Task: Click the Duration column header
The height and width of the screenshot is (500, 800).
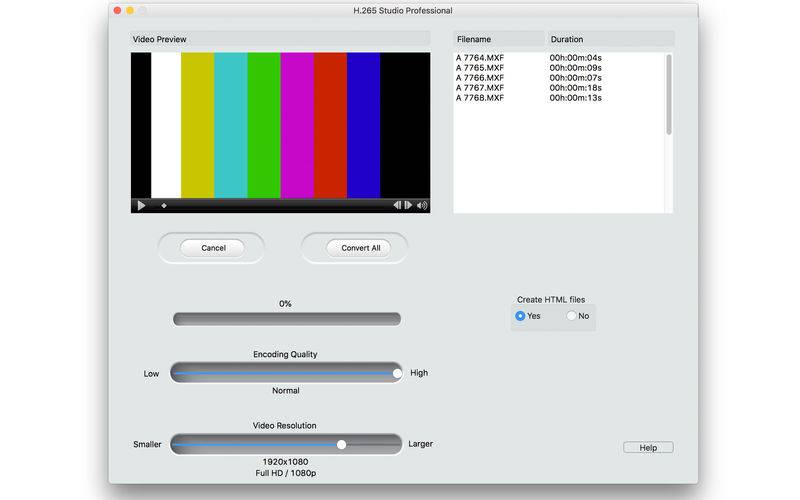Action: pos(611,39)
